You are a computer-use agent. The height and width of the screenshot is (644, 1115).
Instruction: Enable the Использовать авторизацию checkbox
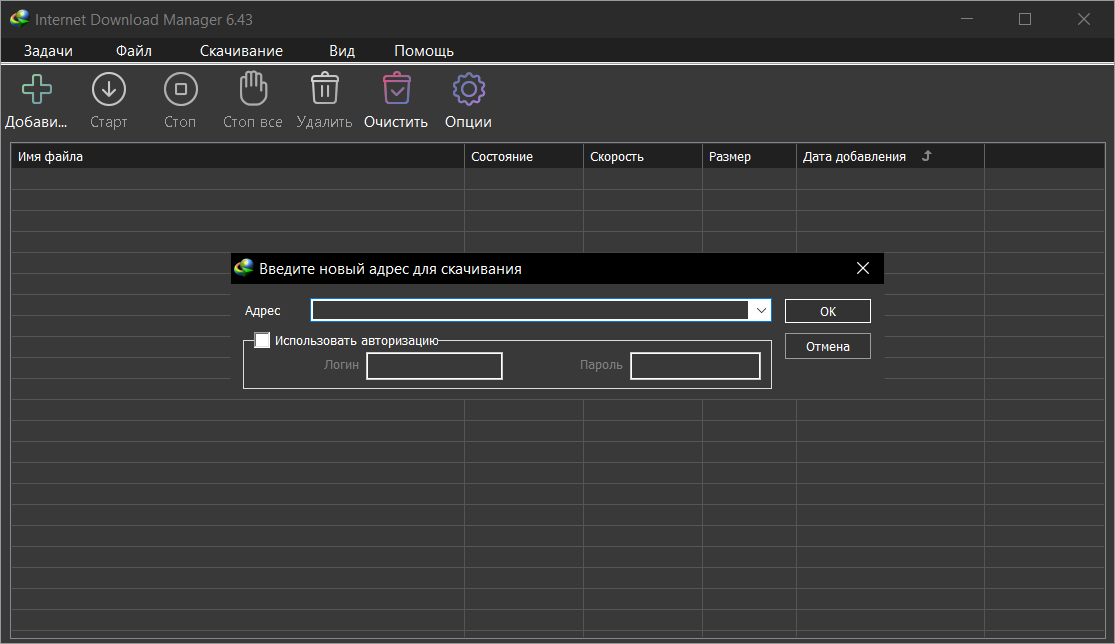pyautogui.click(x=262, y=340)
